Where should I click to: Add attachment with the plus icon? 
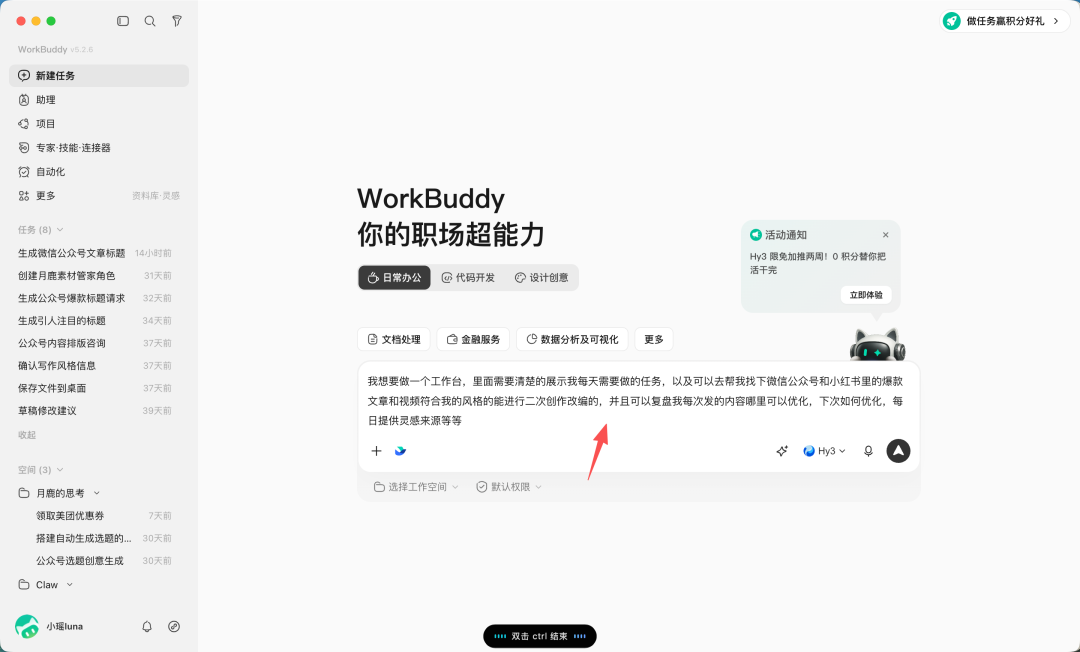click(x=376, y=451)
